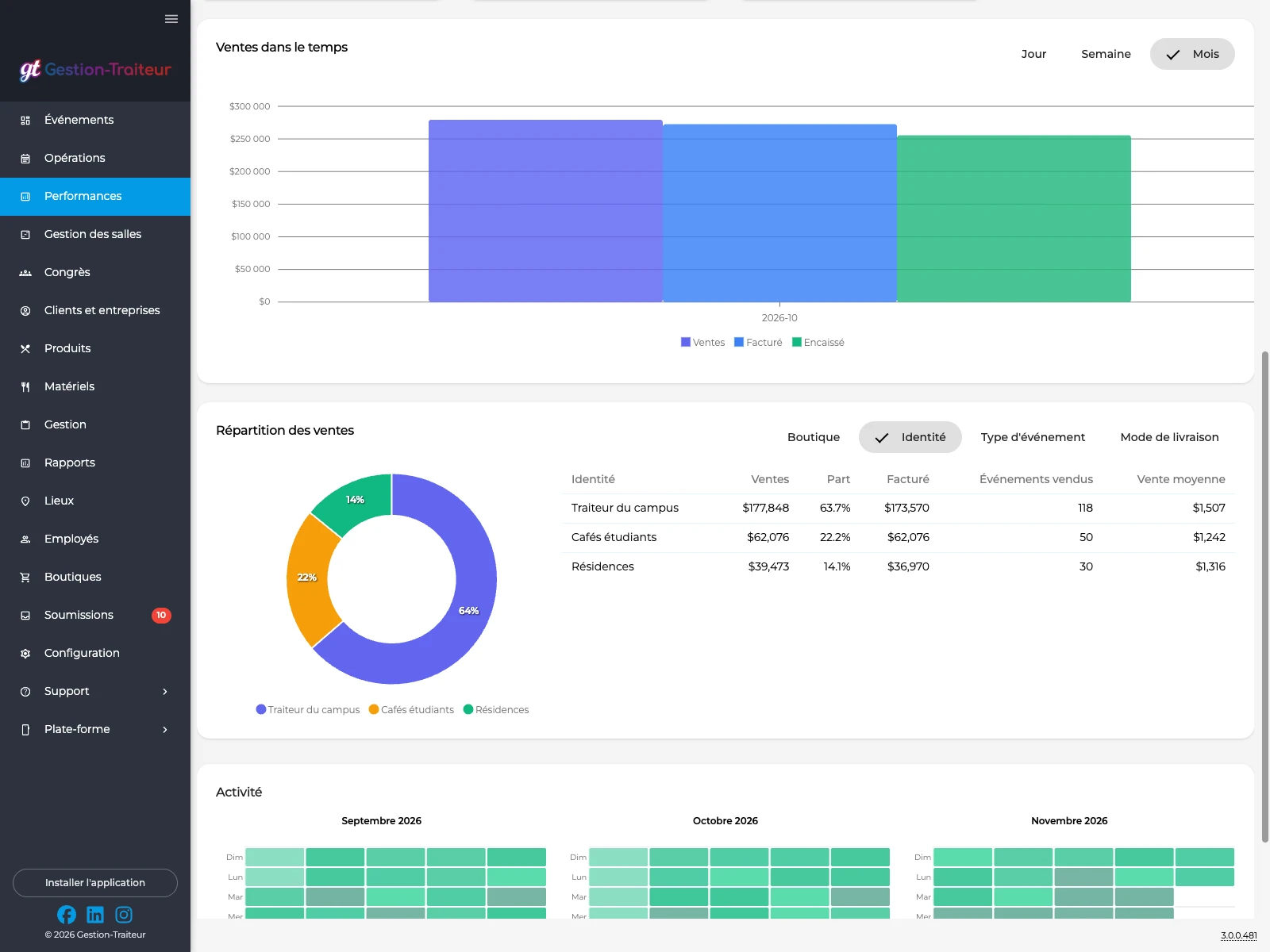Open the LinkedIn page icon
1270x952 pixels.
tap(95, 915)
